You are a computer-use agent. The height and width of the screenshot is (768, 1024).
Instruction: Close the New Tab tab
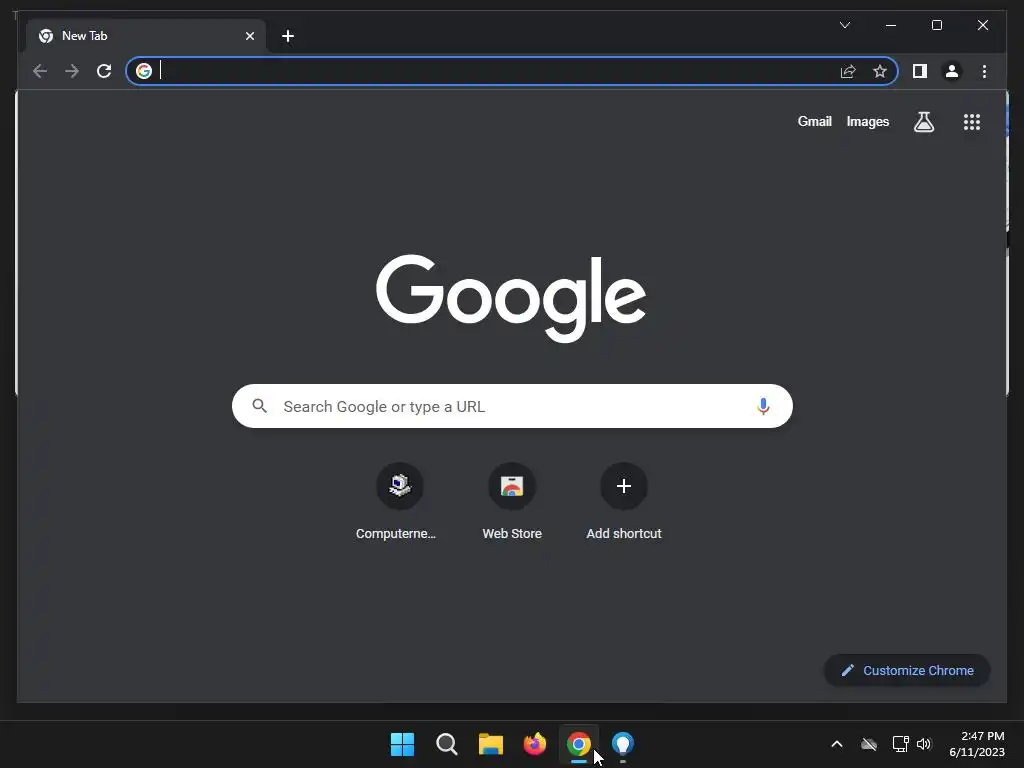pos(249,36)
